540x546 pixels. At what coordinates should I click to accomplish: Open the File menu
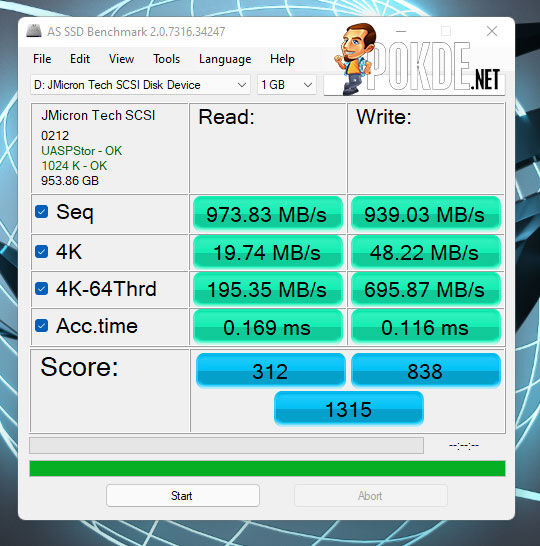pyautogui.click(x=42, y=59)
